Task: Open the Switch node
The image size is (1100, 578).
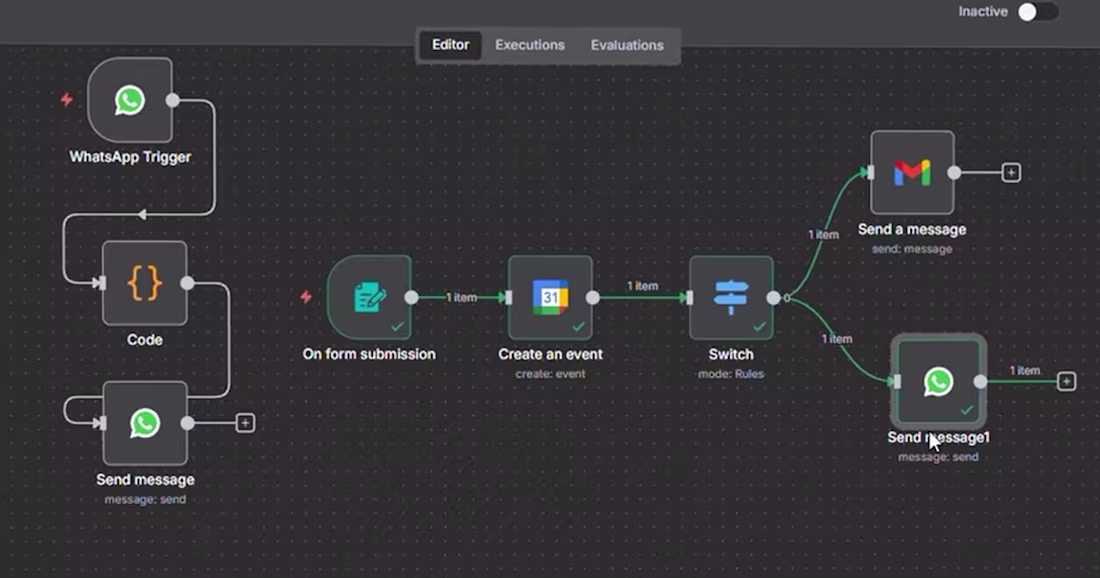Action: click(731, 297)
